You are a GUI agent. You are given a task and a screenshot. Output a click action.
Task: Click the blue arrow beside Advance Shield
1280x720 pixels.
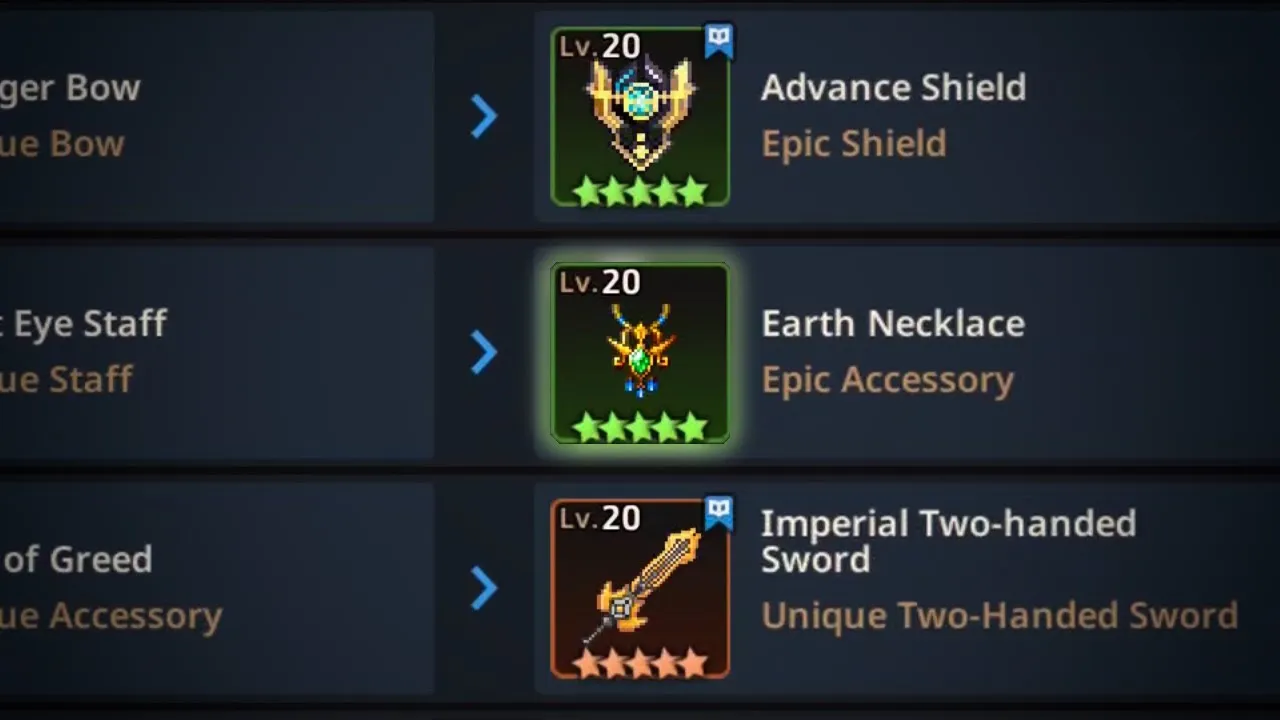484,117
